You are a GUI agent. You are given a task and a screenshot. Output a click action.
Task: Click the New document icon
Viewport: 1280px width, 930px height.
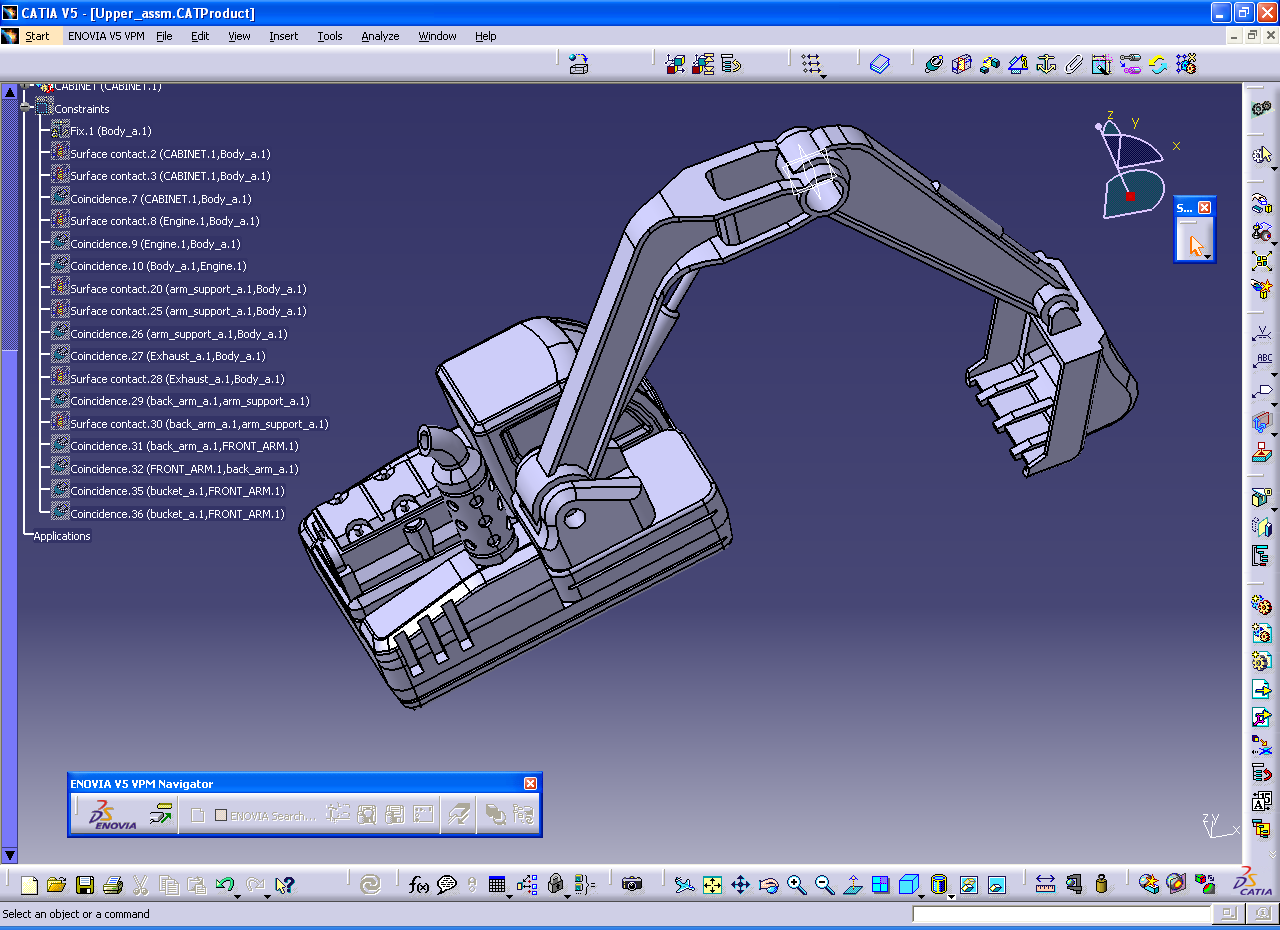click(x=29, y=885)
